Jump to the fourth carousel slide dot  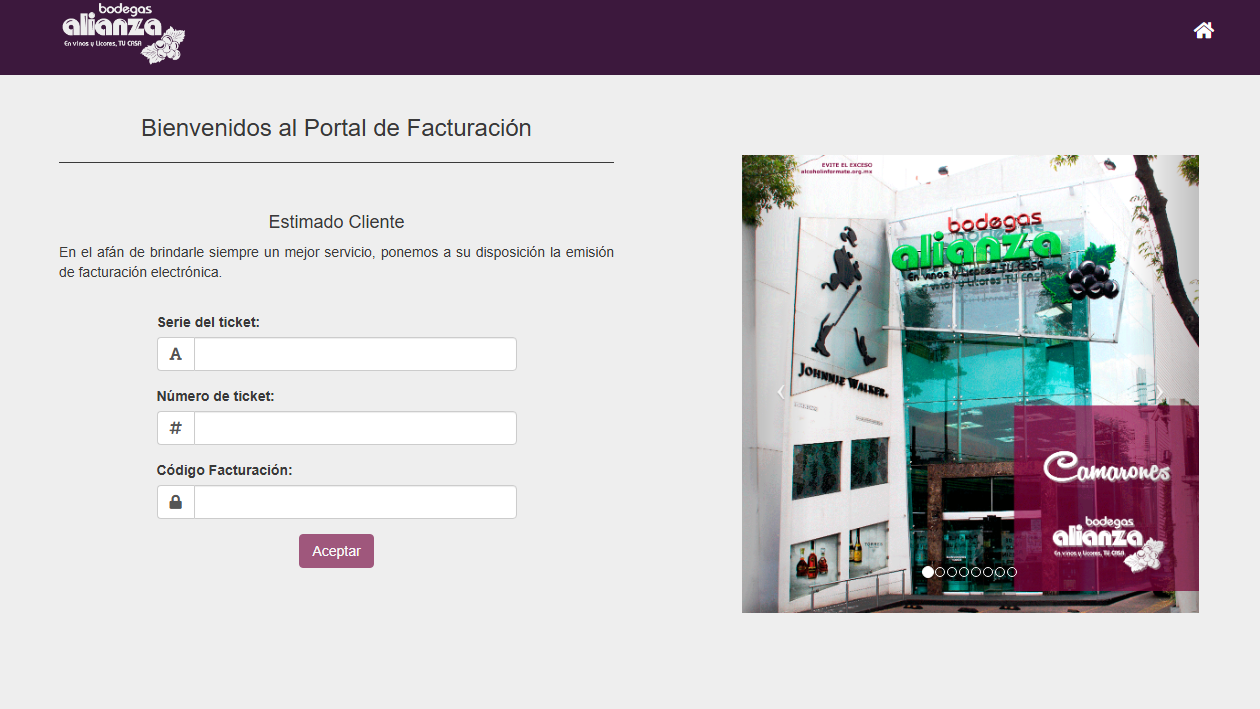(964, 572)
